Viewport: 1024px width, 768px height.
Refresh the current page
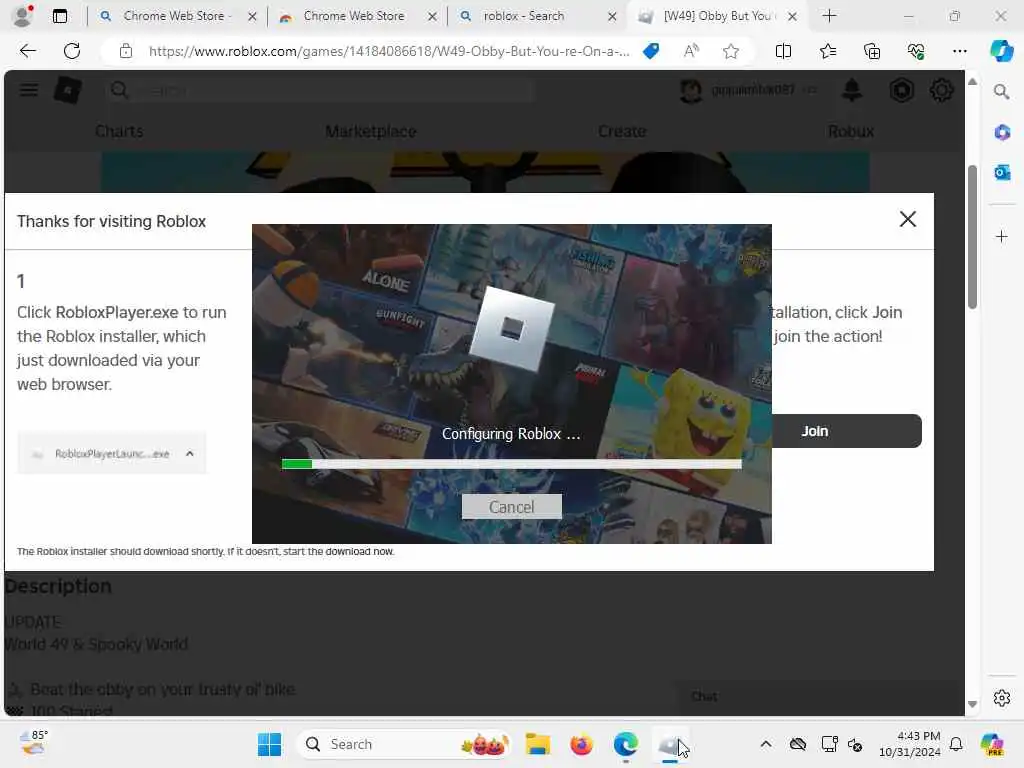tap(72, 51)
